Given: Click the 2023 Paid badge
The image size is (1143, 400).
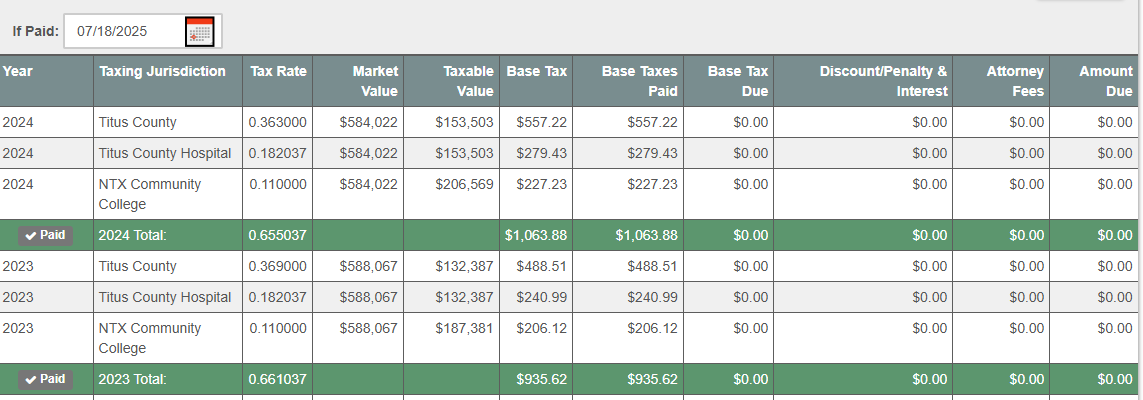Looking at the screenshot, I should (46, 379).
